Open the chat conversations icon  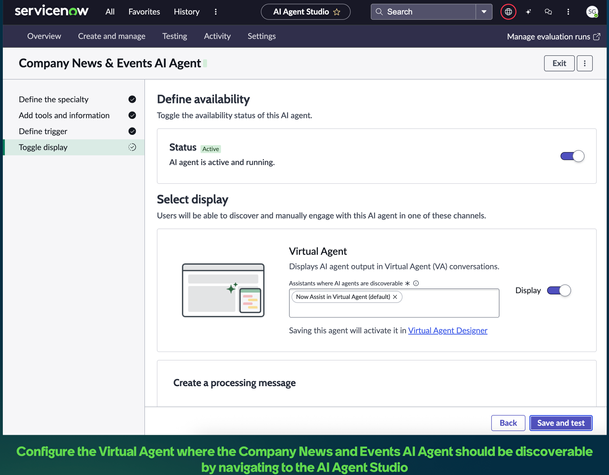[x=548, y=12]
